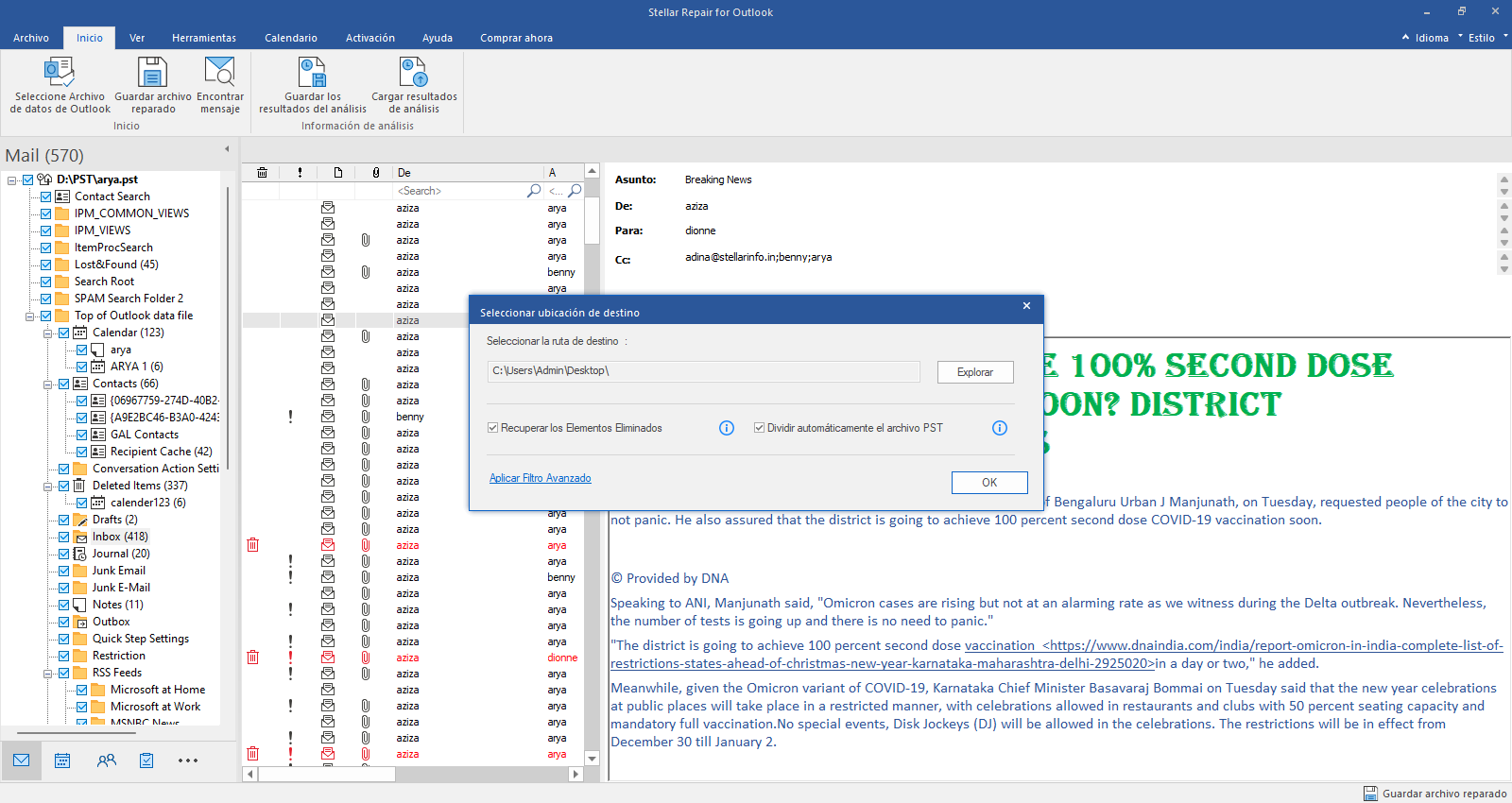The height and width of the screenshot is (803, 1512).
Task: Close the Seleccionar ubicación de destino dialog
Action: [1026, 306]
